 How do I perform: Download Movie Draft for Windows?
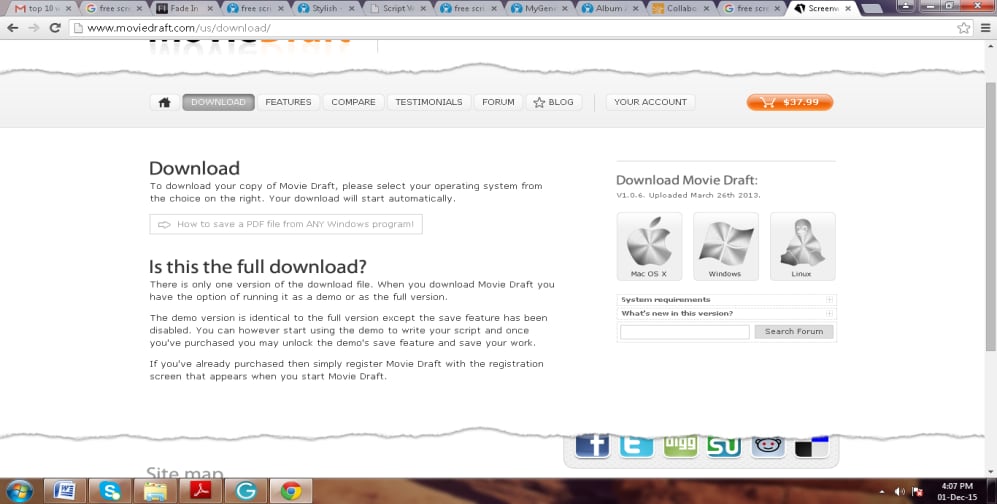coord(725,247)
